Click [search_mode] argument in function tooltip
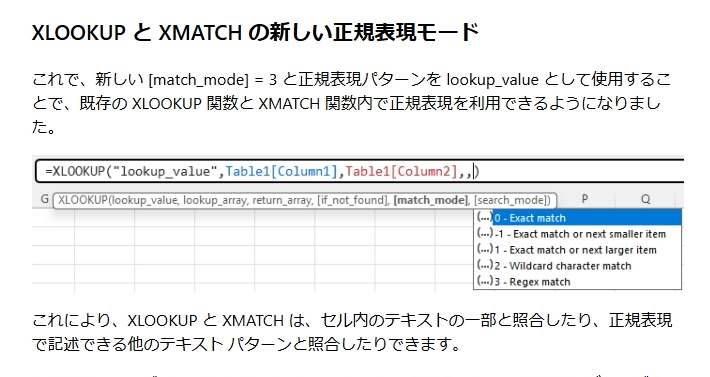Image resolution: width=710 pixels, height=377 pixels. 512,200
